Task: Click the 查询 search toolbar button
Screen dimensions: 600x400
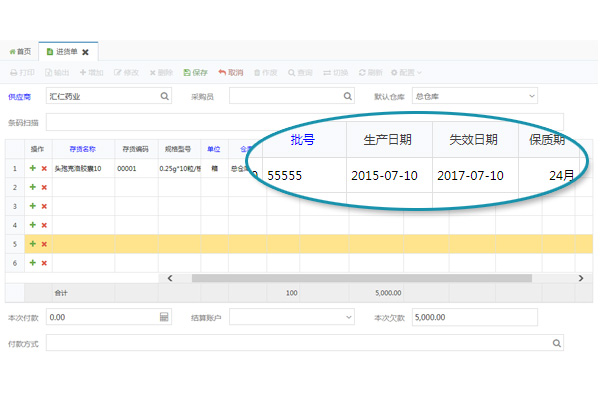Action: coord(300,72)
